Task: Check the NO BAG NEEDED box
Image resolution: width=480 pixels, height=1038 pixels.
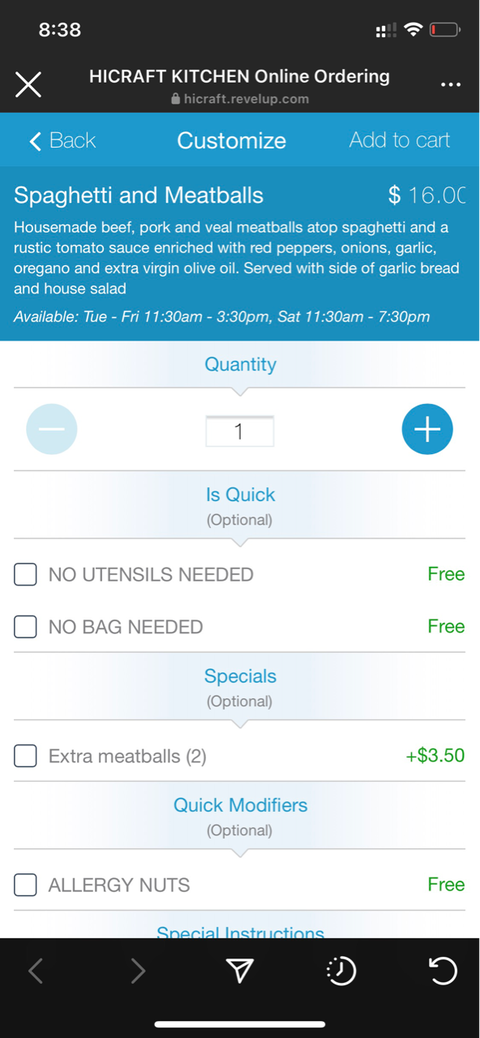Action: [25, 626]
